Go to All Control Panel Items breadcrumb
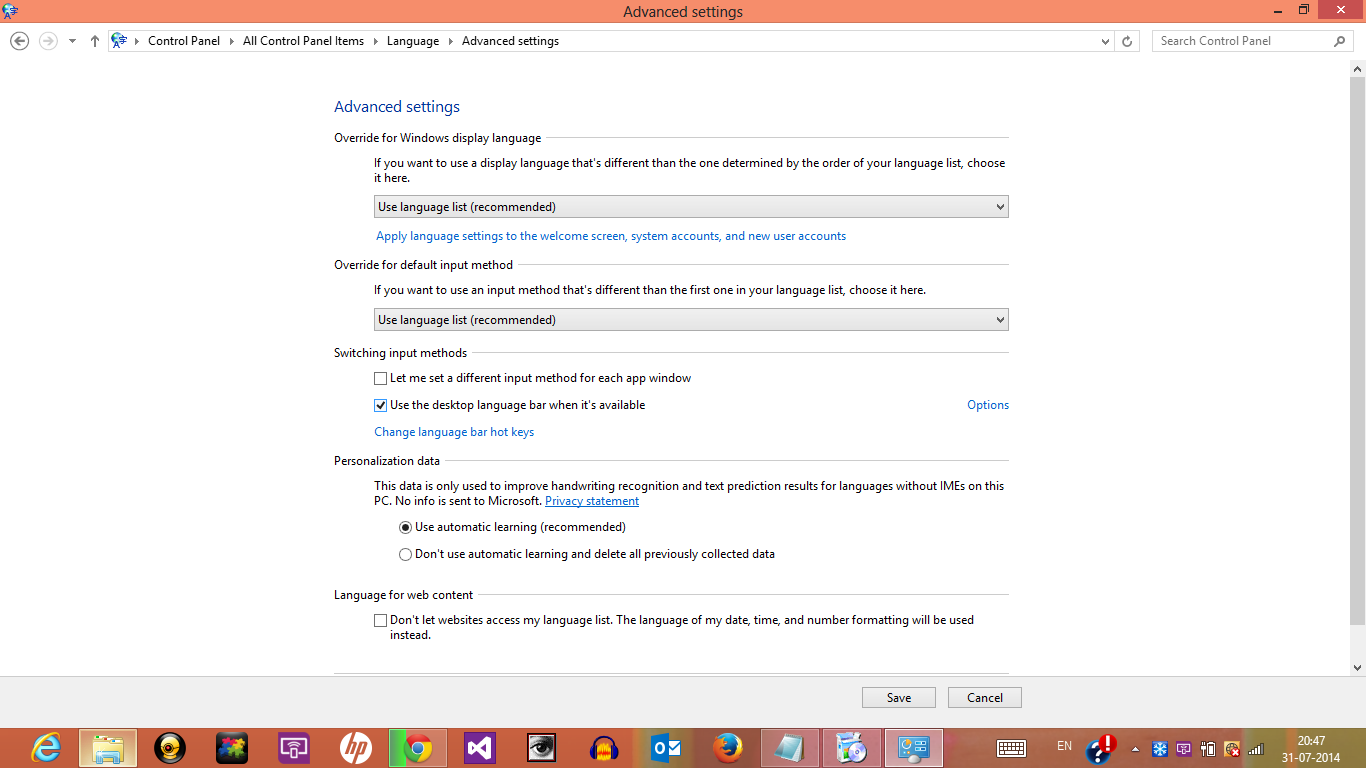 [304, 41]
